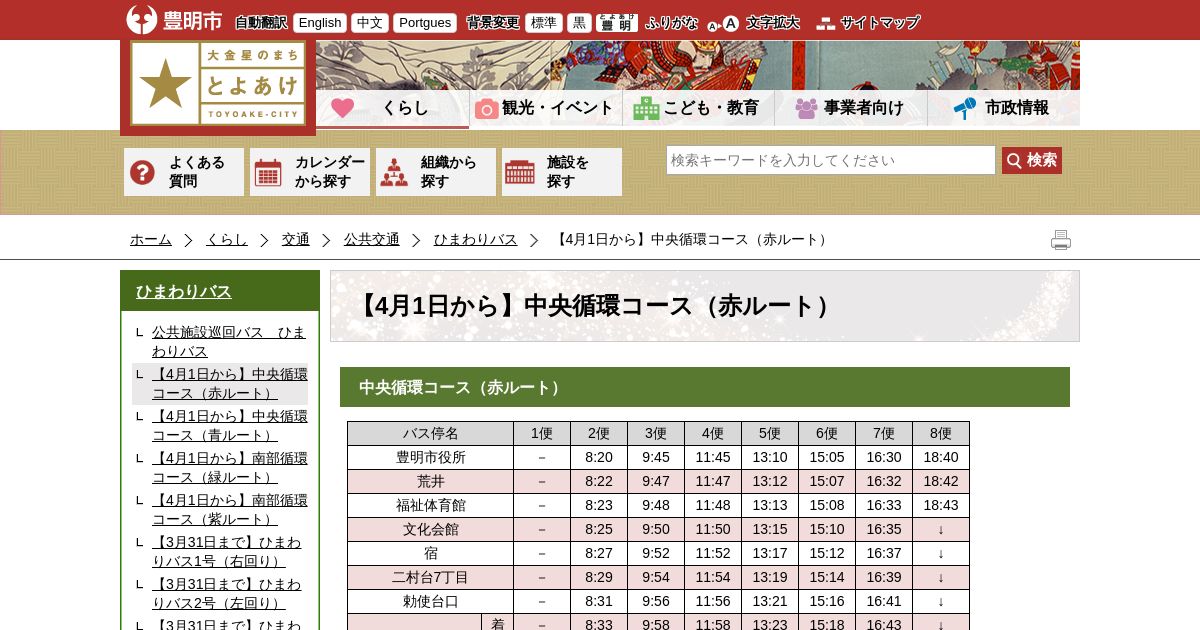1200x630 pixels.
Task: Click the 1便 column header
Action: click(x=542, y=434)
